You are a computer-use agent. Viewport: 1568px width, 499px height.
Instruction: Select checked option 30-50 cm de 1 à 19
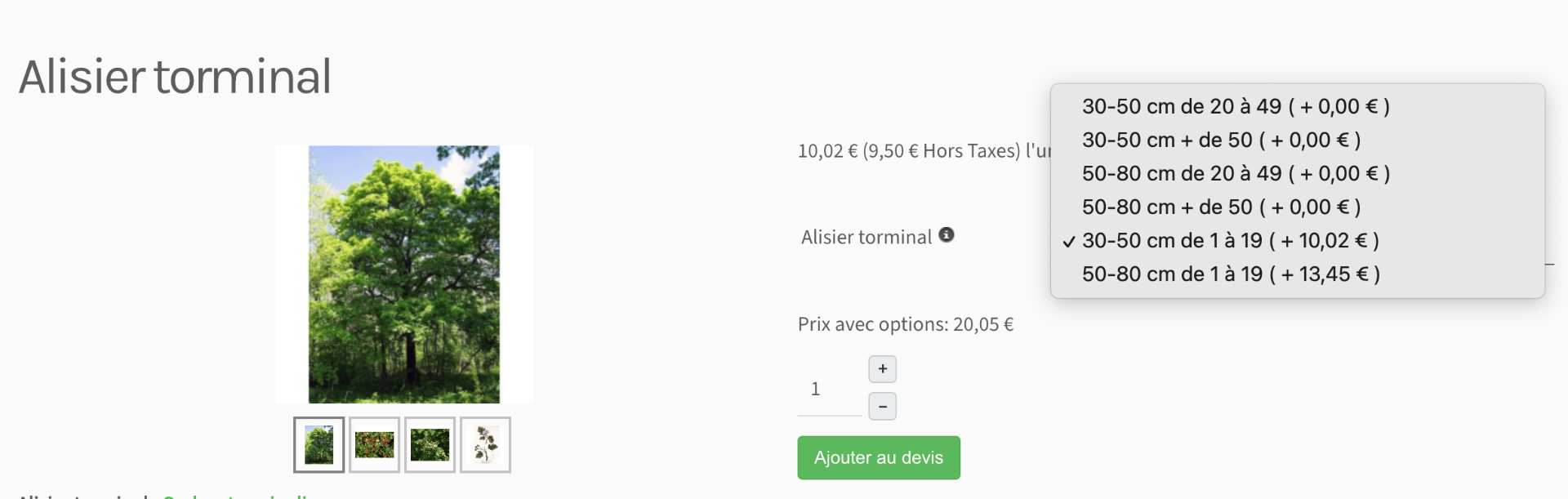pos(1230,240)
